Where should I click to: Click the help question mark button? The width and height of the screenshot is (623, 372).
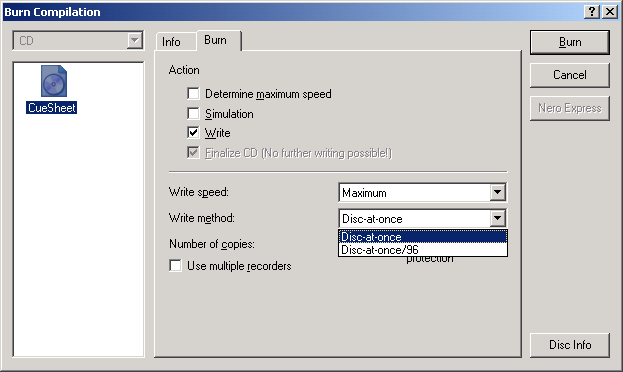591,12
